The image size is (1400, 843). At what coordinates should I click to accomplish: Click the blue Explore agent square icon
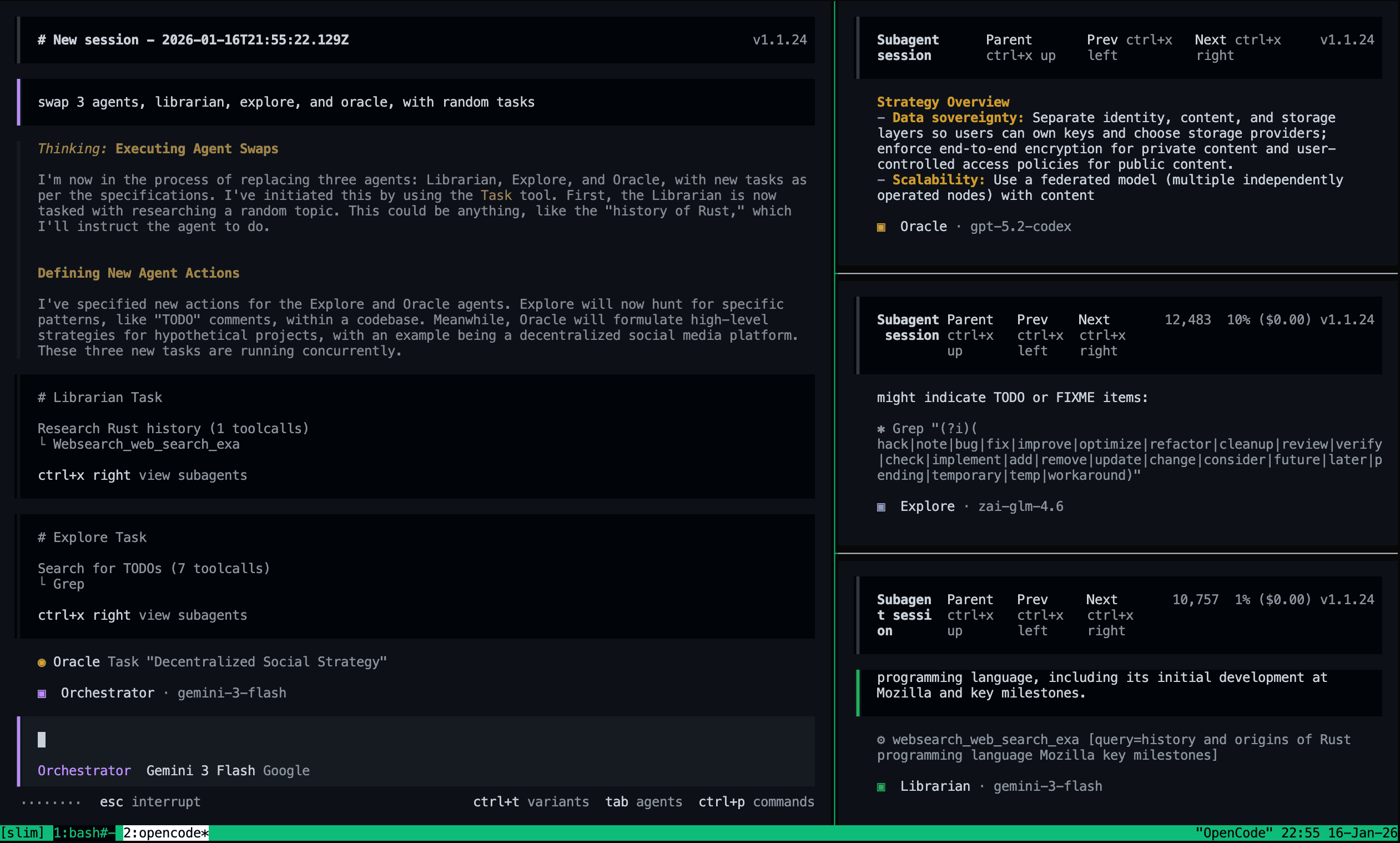click(880, 506)
